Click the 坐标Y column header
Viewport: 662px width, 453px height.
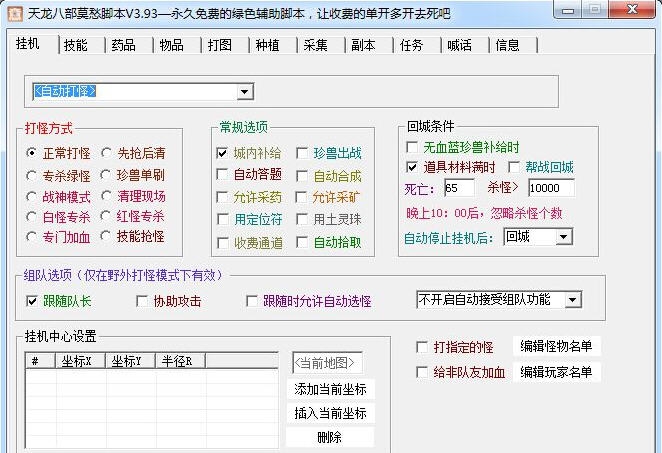[130, 361]
